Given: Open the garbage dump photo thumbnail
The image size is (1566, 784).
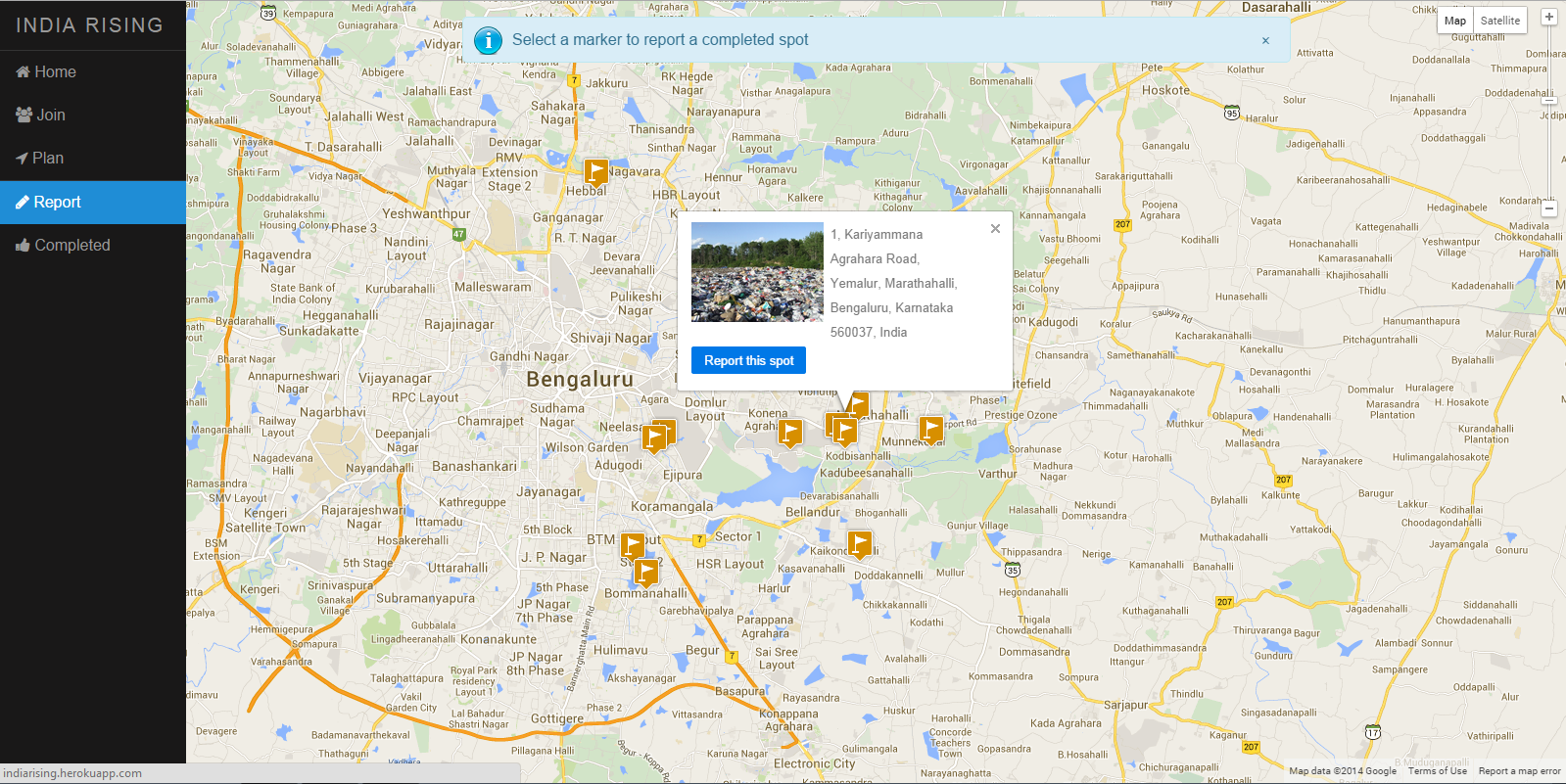Looking at the screenshot, I should (757, 272).
